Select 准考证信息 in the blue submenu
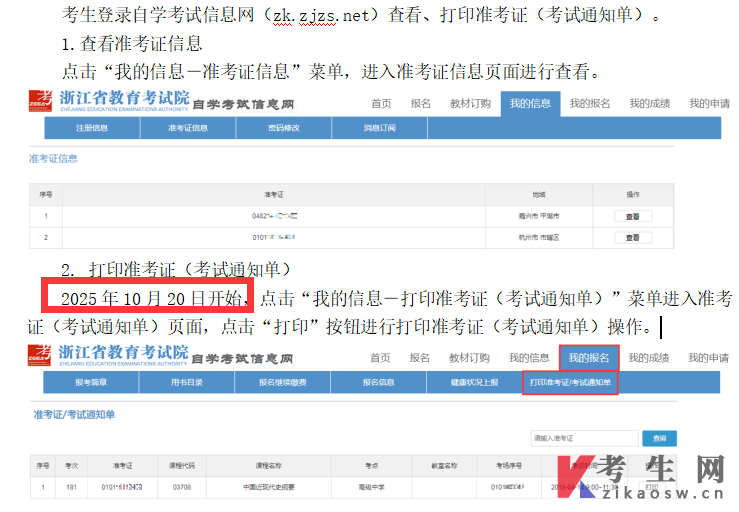This screenshot has width=739, height=512. click(x=187, y=128)
